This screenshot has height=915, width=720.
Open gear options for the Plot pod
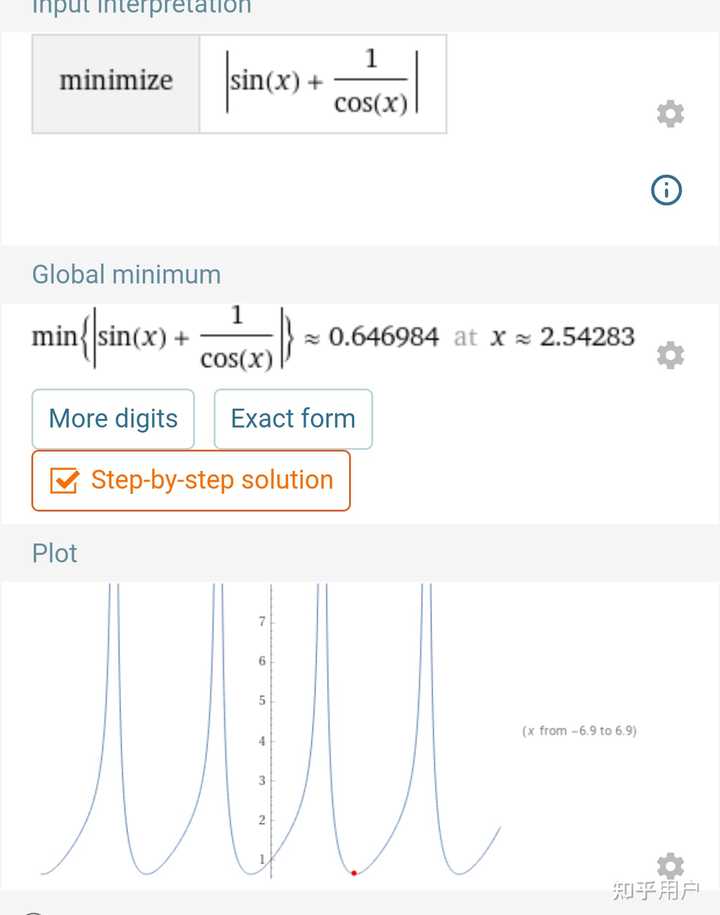[670, 866]
